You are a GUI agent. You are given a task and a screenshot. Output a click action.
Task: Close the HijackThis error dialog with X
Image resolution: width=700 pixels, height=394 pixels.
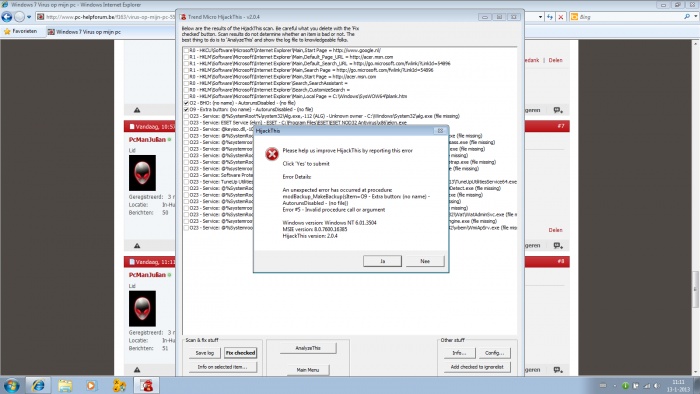click(x=440, y=131)
